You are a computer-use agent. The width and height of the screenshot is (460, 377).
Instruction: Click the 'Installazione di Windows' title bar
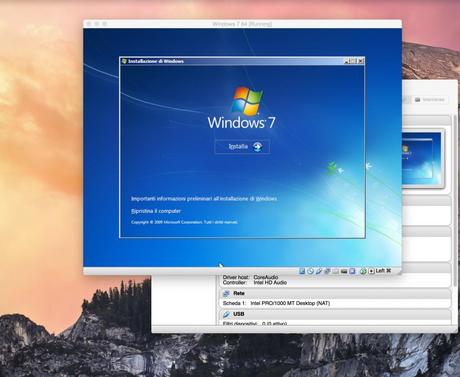(x=242, y=61)
